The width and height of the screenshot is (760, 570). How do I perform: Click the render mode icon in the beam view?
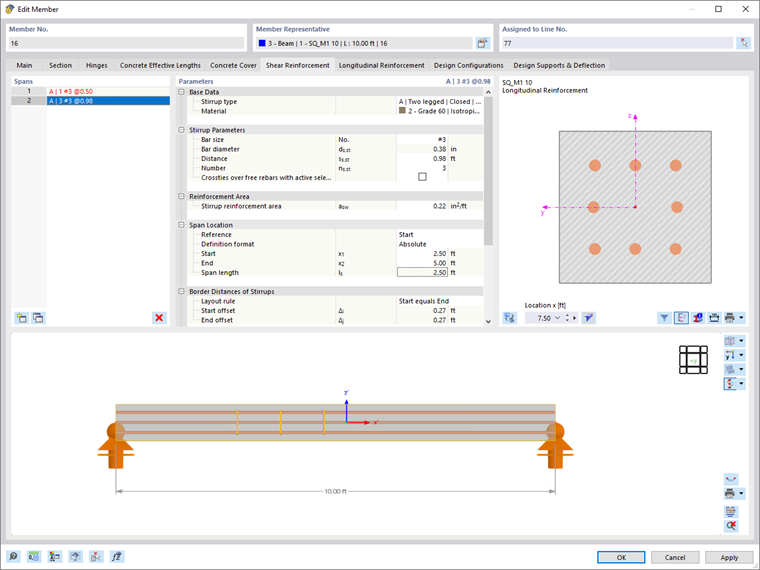click(730, 369)
